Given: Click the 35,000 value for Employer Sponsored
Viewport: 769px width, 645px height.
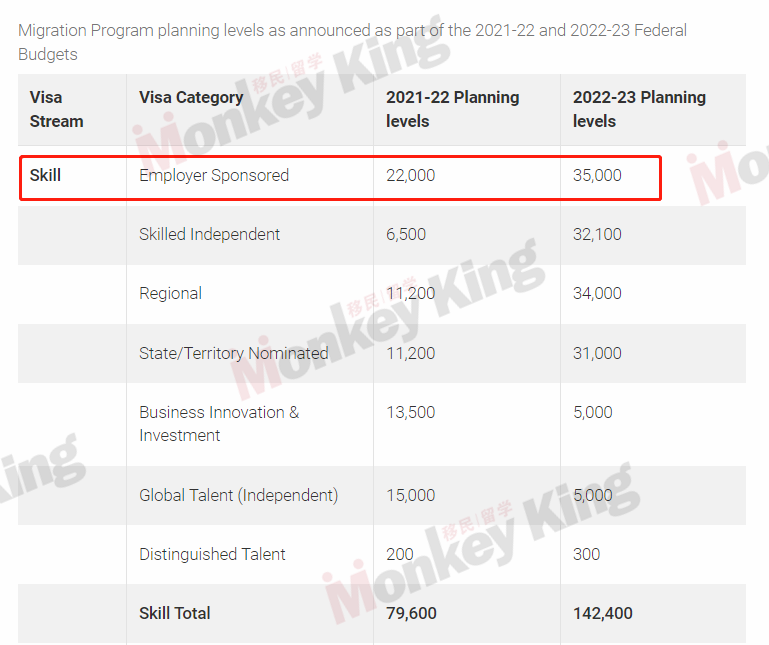Looking at the screenshot, I should [x=597, y=175].
